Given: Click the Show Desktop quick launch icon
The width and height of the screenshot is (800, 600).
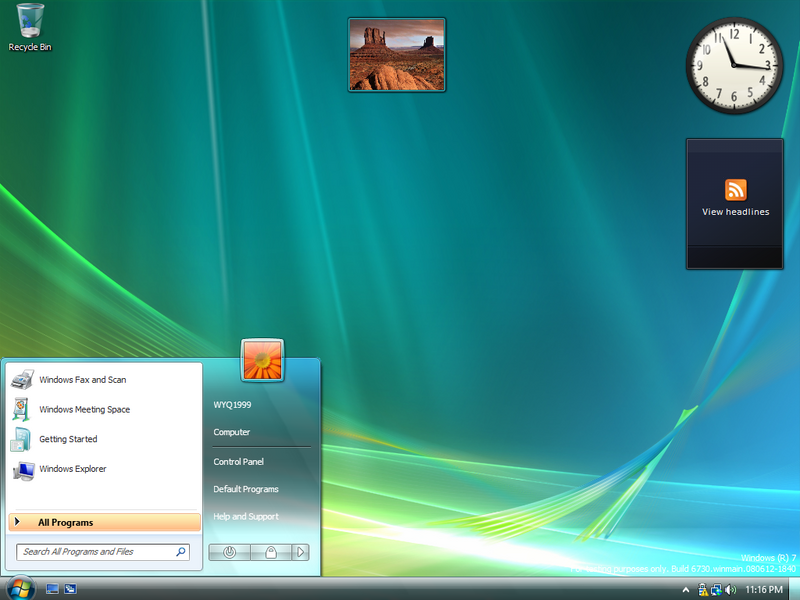Looking at the screenshot, I should coord(53,589).
